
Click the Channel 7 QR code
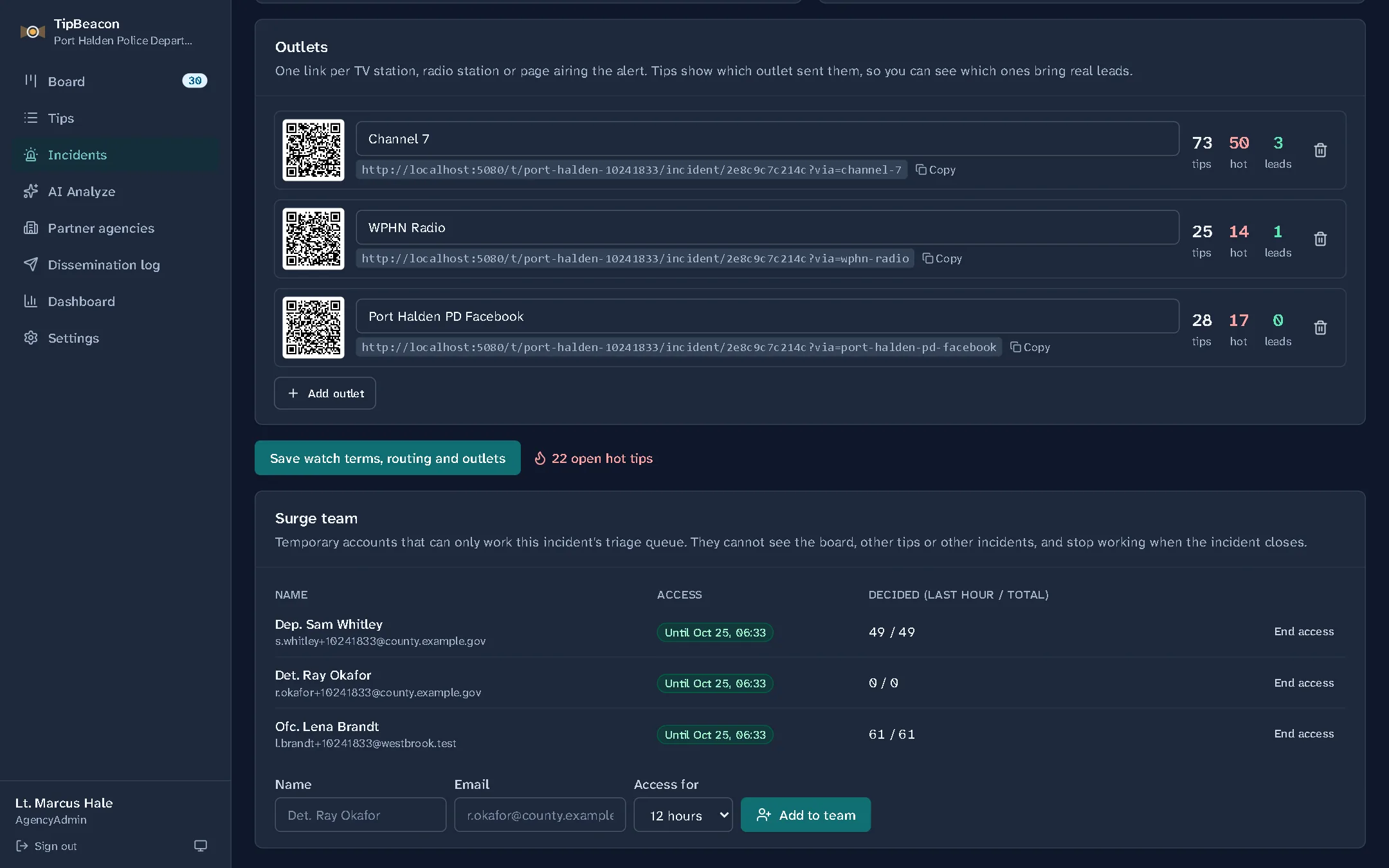[314, 150]
